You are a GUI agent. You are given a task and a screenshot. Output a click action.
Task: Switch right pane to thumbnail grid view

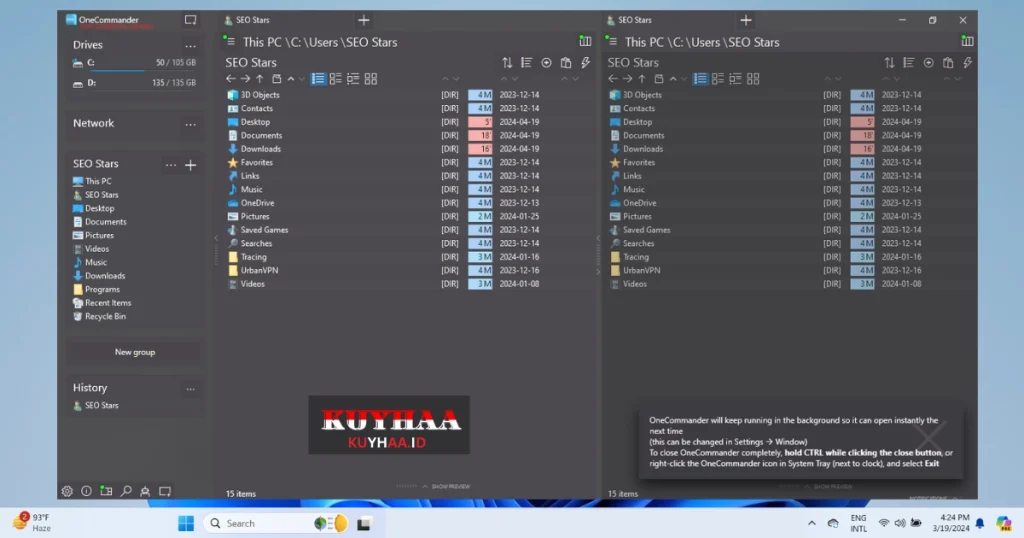[x=753, y=79]
